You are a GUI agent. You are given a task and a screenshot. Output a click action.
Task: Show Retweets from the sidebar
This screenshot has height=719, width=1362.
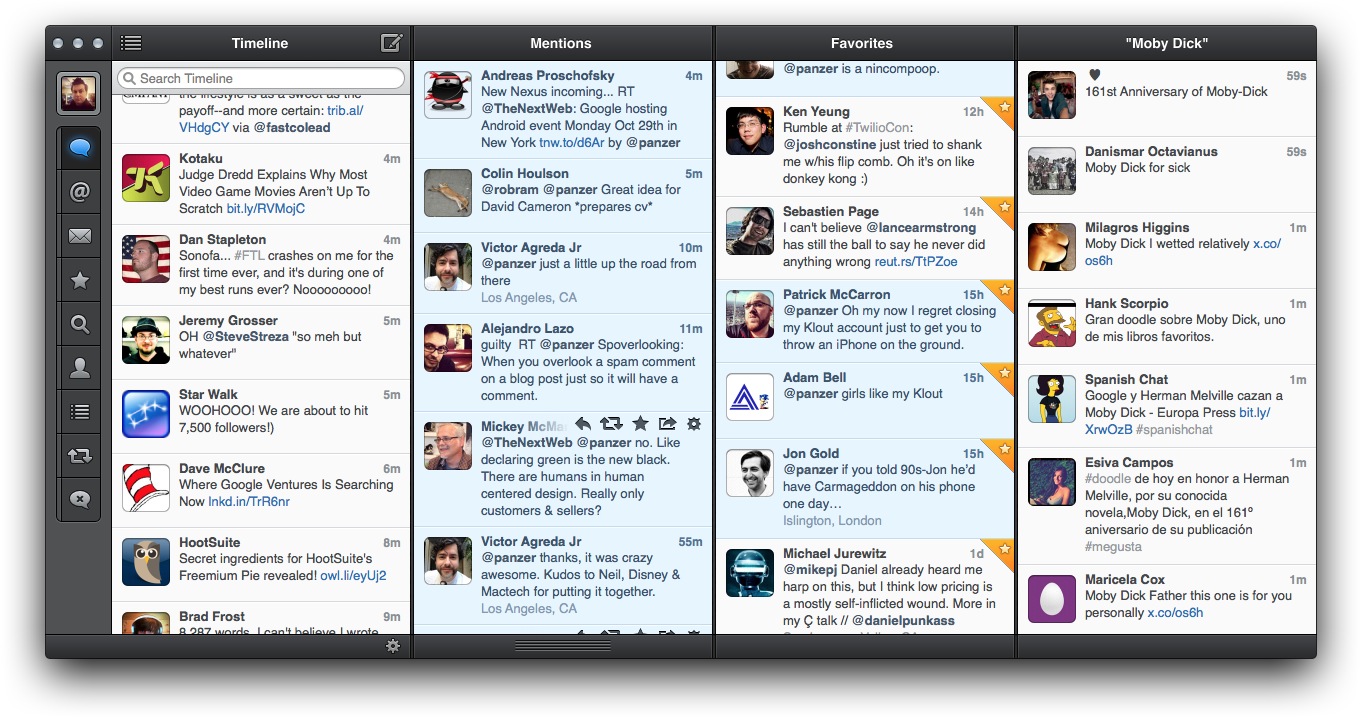[80, 455]
